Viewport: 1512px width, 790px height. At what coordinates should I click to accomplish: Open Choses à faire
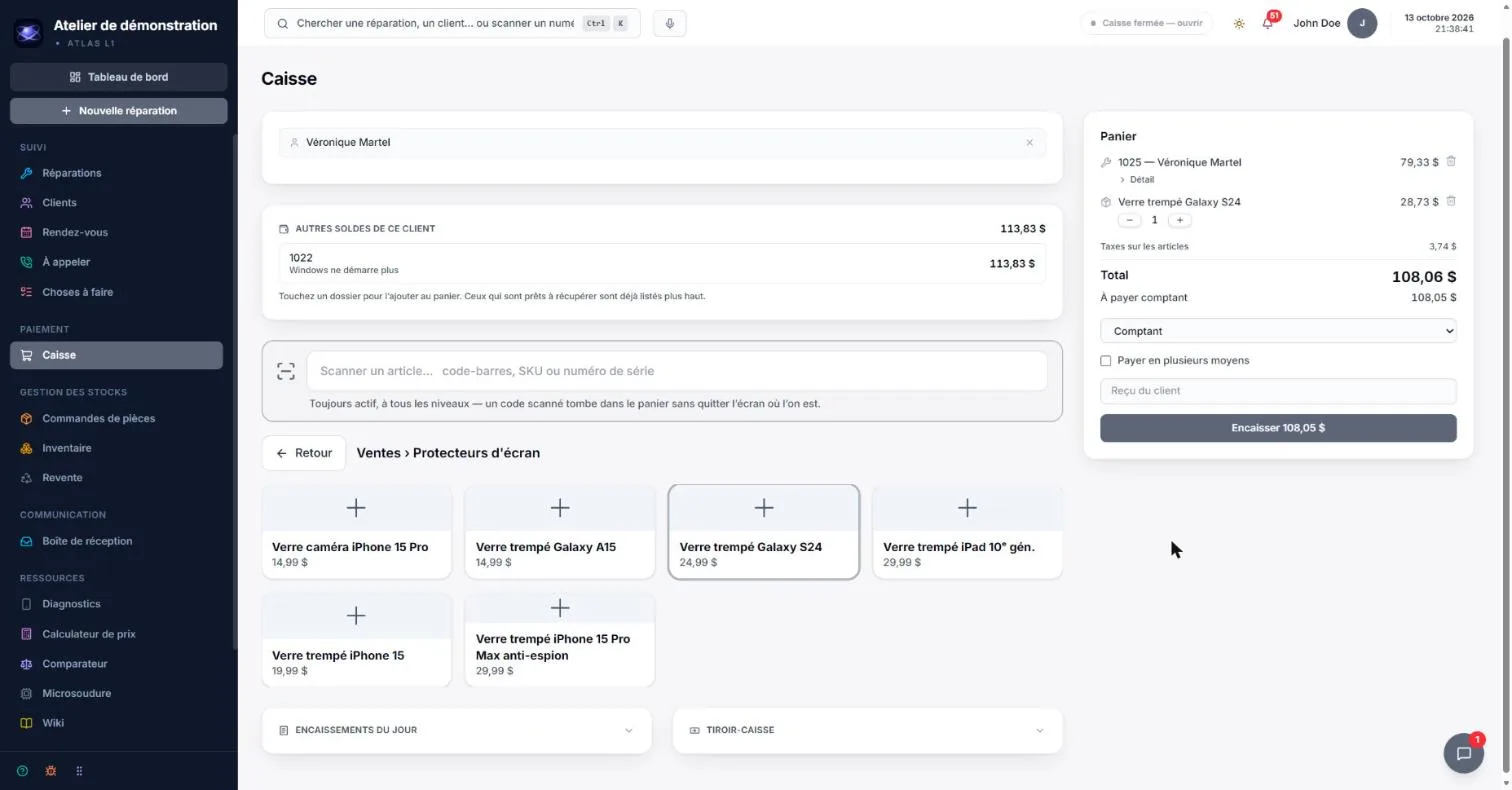[x=117, y=292]
